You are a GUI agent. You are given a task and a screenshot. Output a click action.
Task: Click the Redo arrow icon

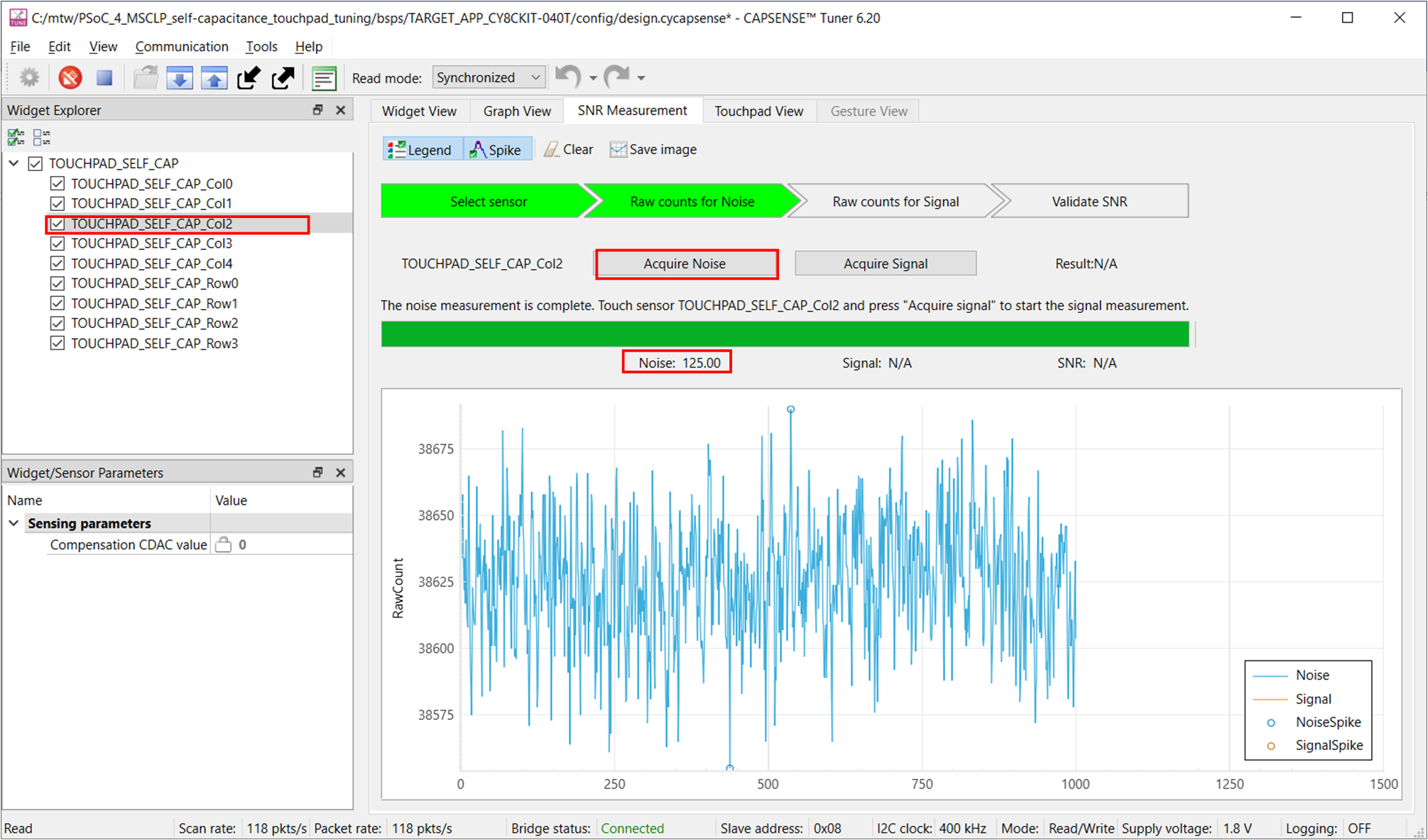[x=616, y=76]
